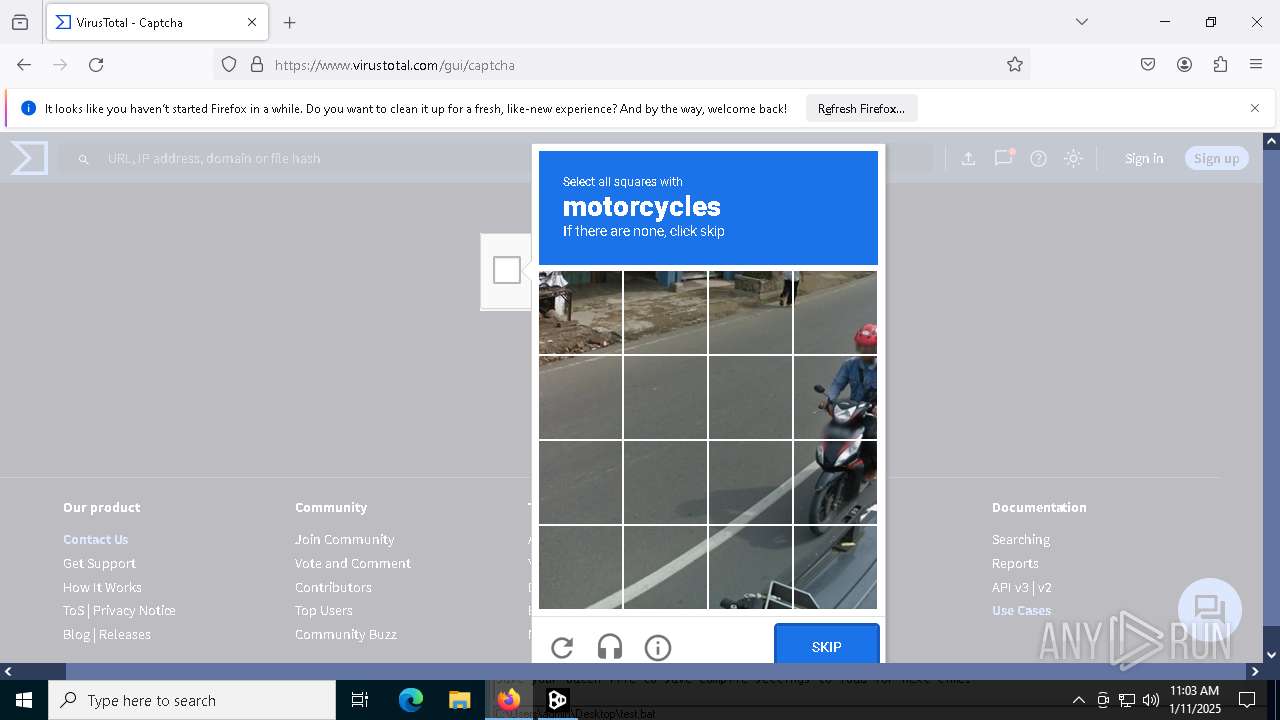The width and height of the screenshot is (1280, 720).
Task: Select the captcha tile with the motorcycle front wheel
Action: [835, 482]
